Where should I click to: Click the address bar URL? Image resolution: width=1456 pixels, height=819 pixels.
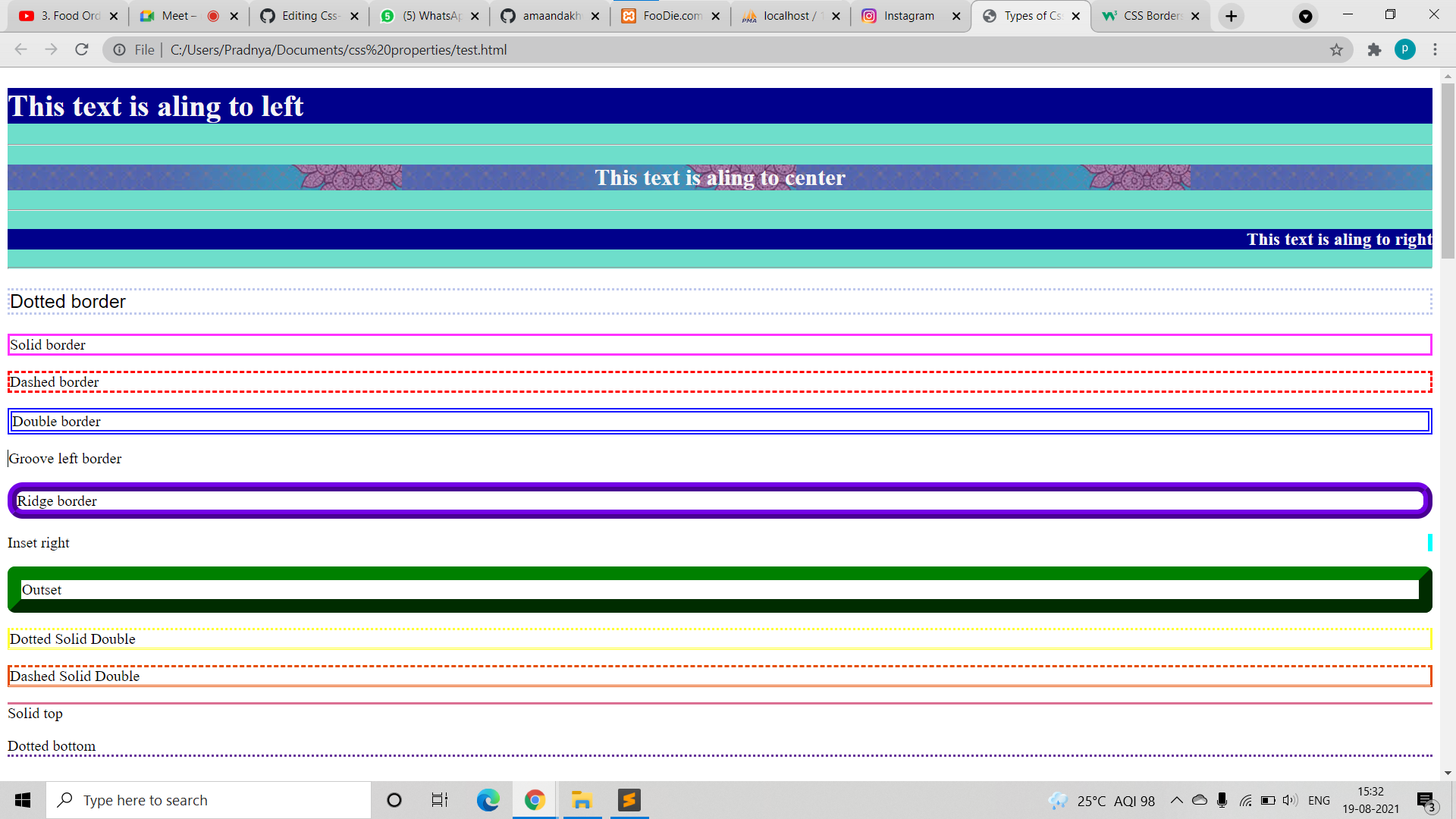tap(338, 50)
